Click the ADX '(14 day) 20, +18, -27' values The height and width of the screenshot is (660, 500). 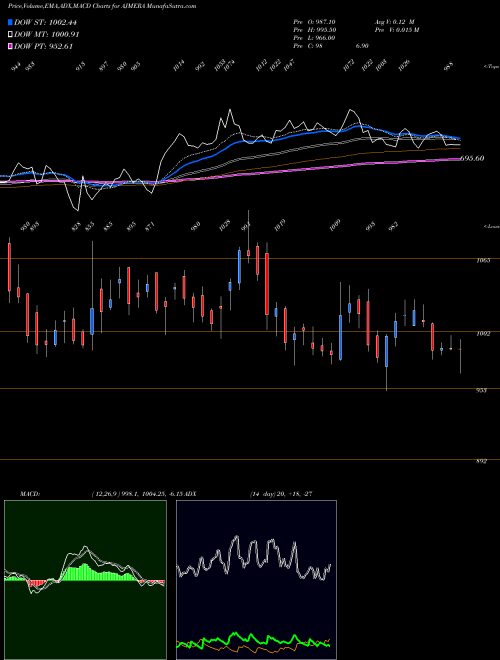281,494
